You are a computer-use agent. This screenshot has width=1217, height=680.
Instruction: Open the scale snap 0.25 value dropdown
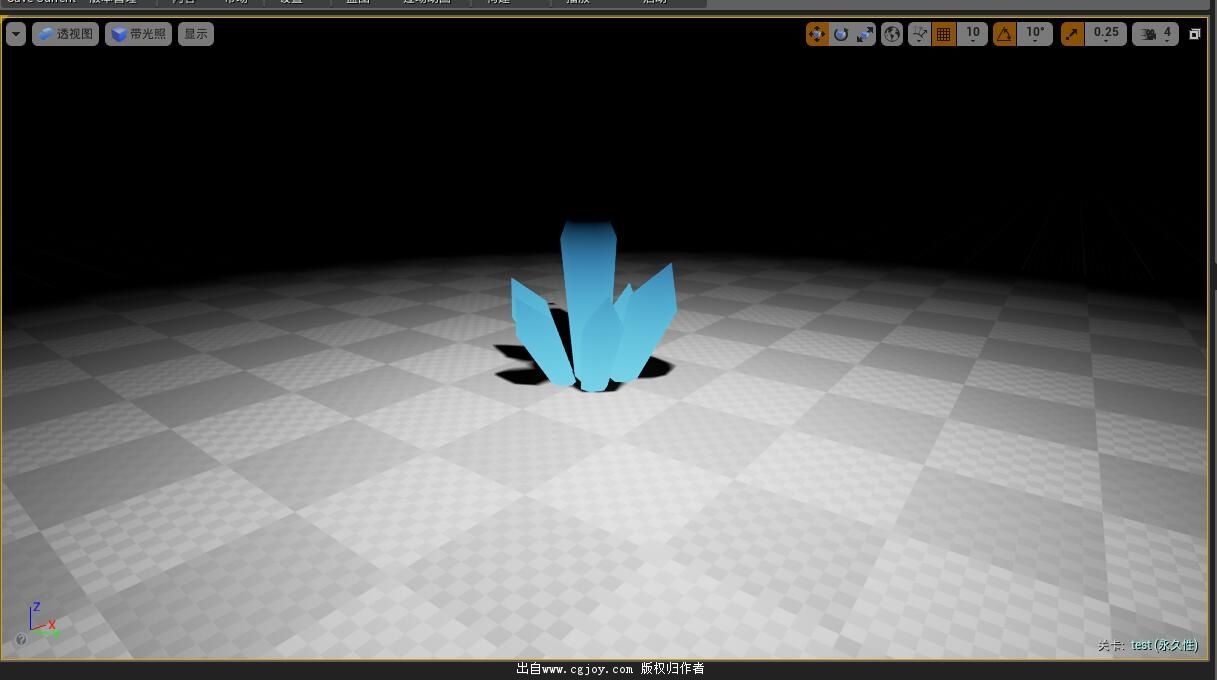pyautogui.click(x=1106, y=34)
